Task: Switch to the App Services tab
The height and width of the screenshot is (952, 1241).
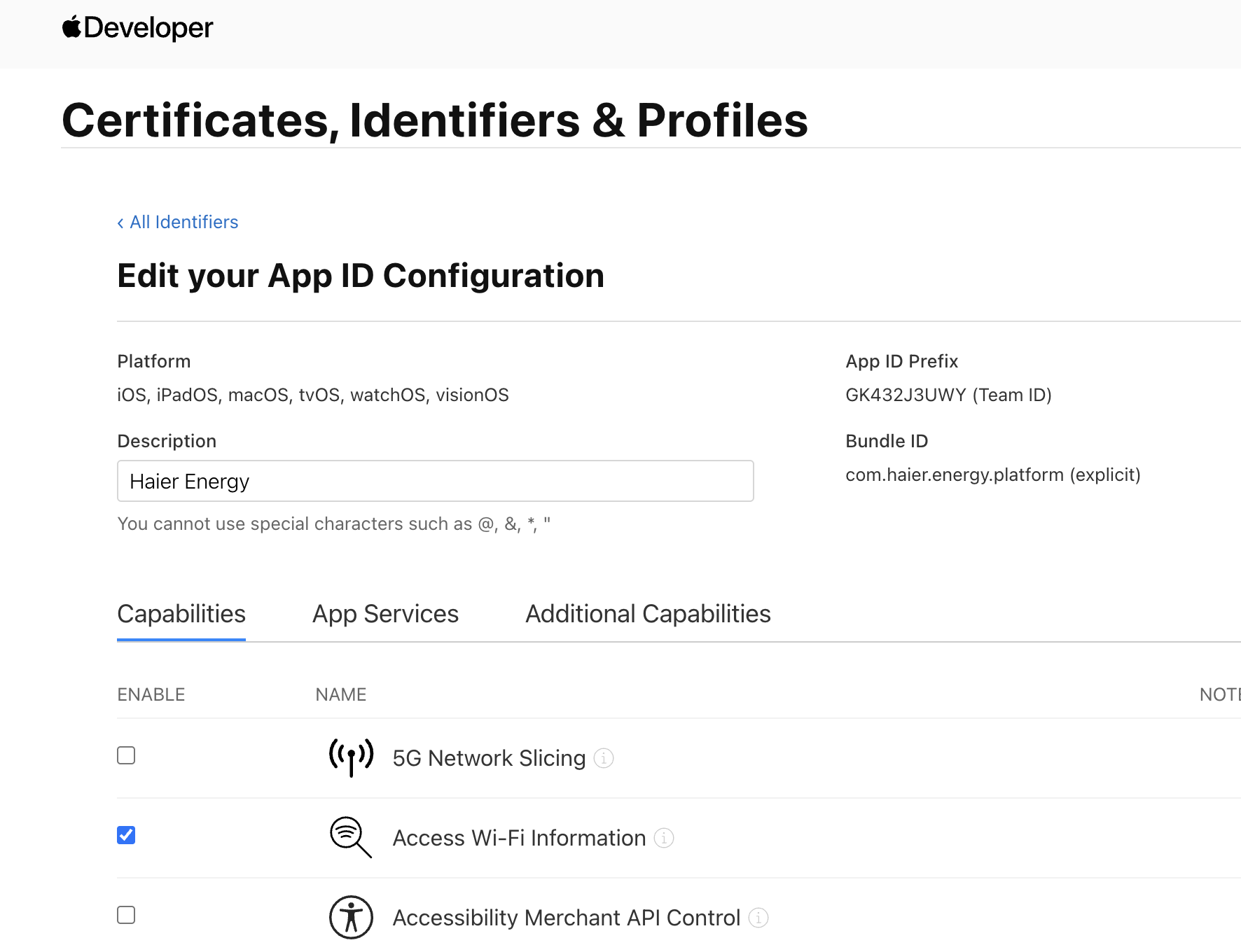Action: point(385,614)
